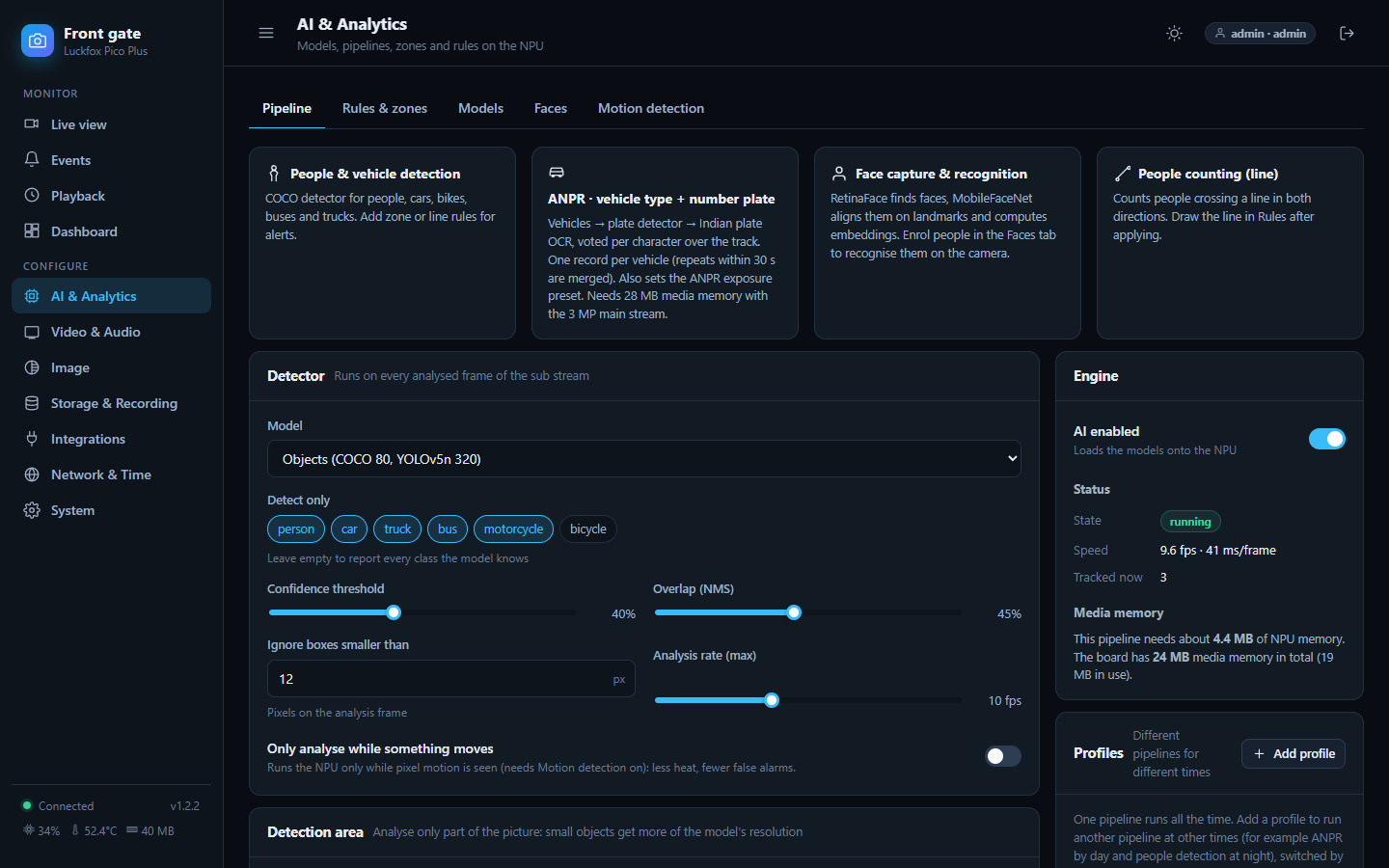This screenshot has width=1389, height=868.
Task: Click Ignore boxes smaller than field
Action: point(451,679)
